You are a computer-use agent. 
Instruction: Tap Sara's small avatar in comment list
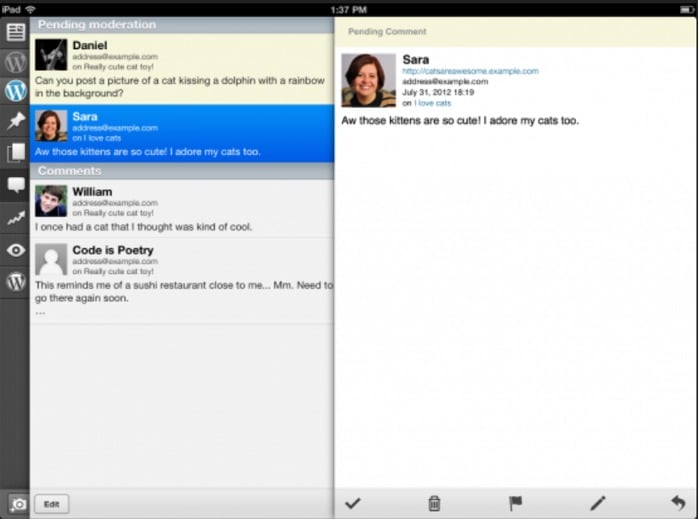[x=51, y=126]
